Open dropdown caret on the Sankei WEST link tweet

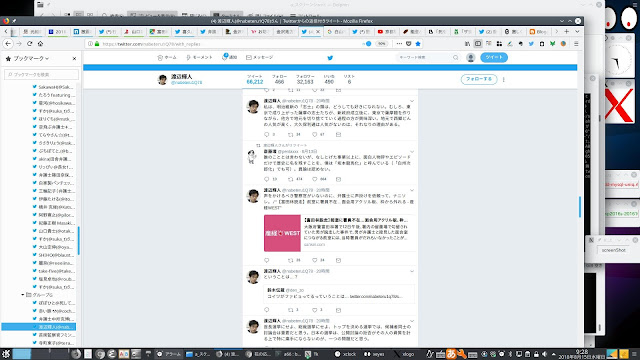point(412,190)
